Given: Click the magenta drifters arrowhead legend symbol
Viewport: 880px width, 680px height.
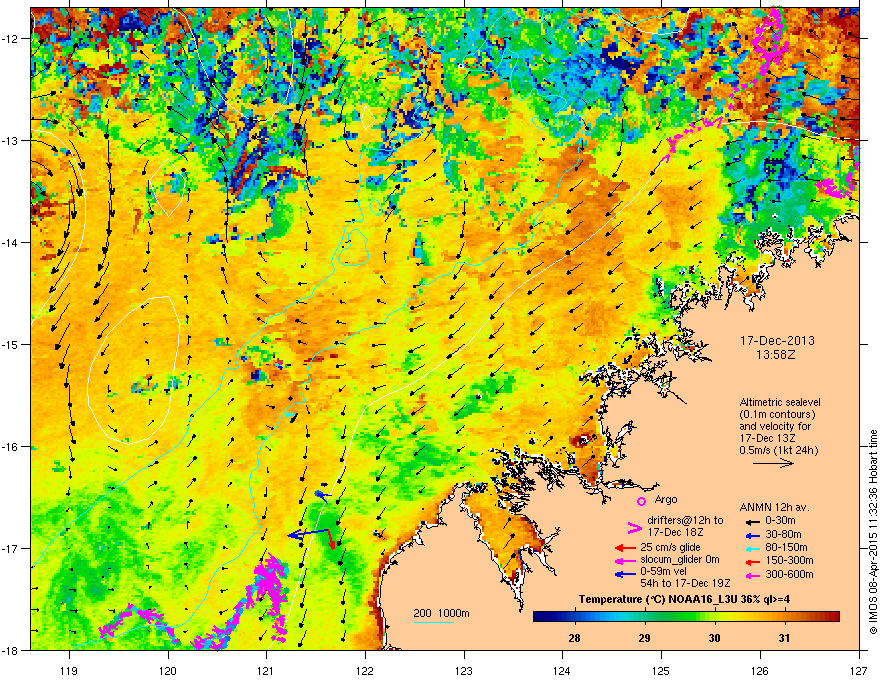Looking at the screenshot, I should point(634,528).
